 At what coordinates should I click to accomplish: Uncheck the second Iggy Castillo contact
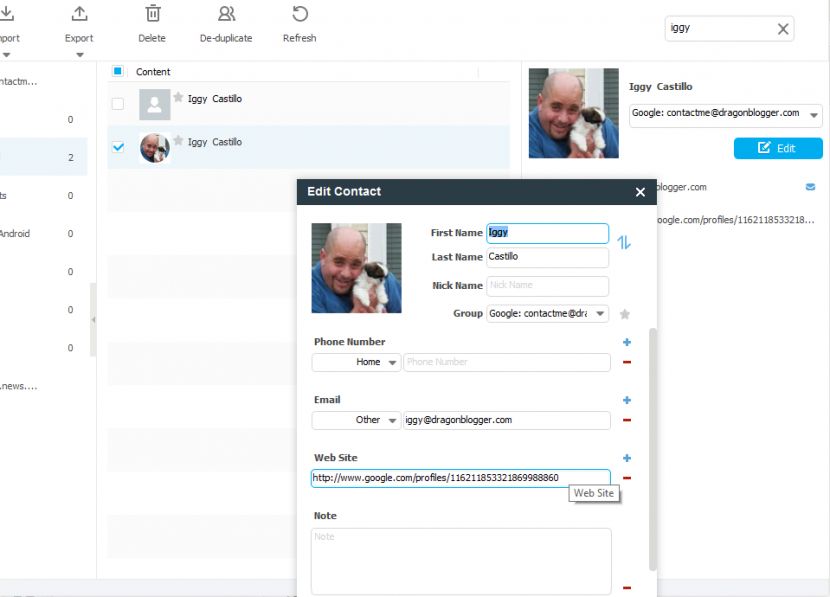(118, 147)
